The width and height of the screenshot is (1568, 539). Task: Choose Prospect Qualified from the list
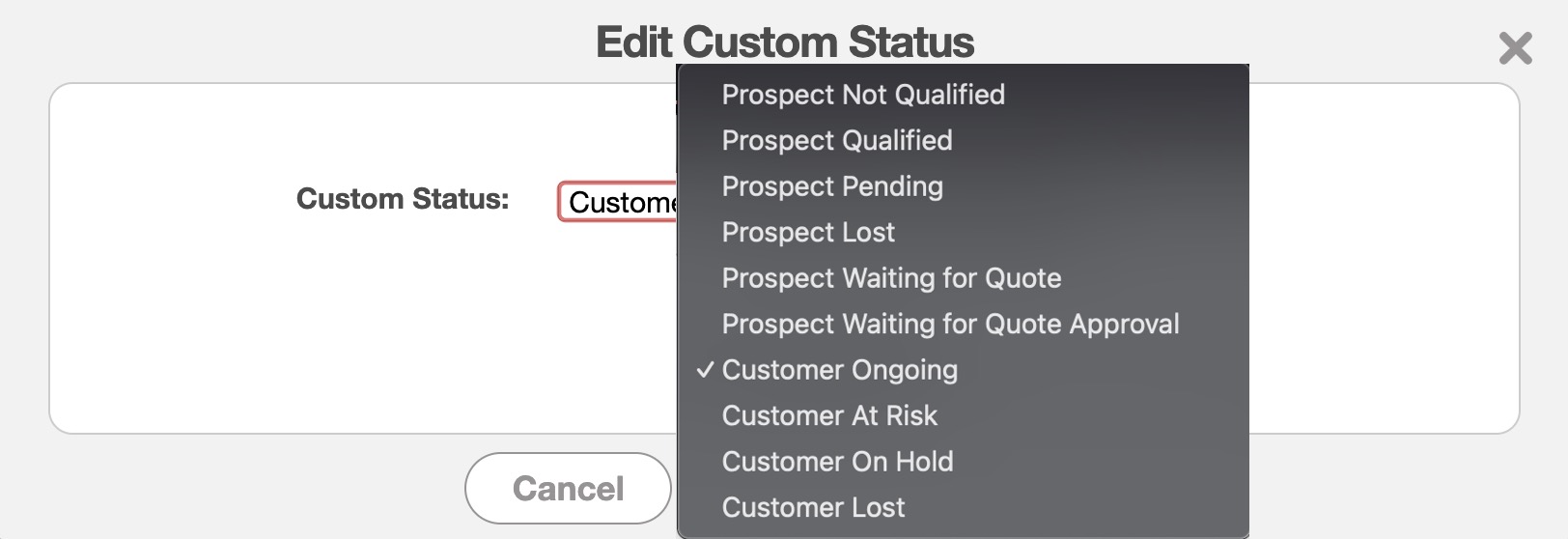point(837,141)
